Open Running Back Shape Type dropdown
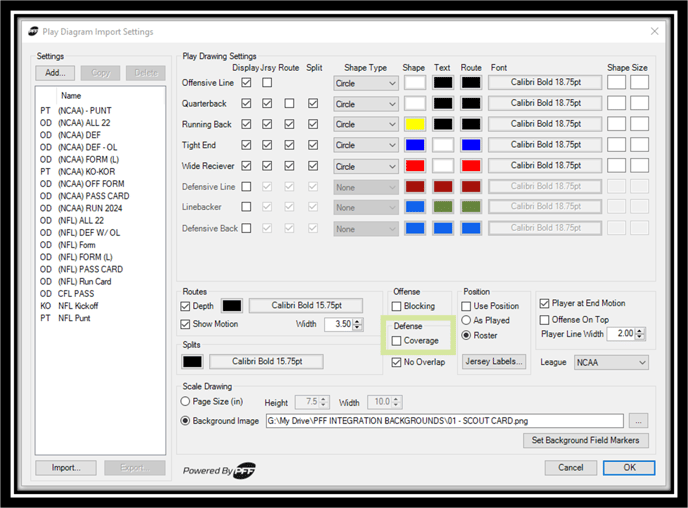This screenshot has width=688, height=508. click(366, 125)
